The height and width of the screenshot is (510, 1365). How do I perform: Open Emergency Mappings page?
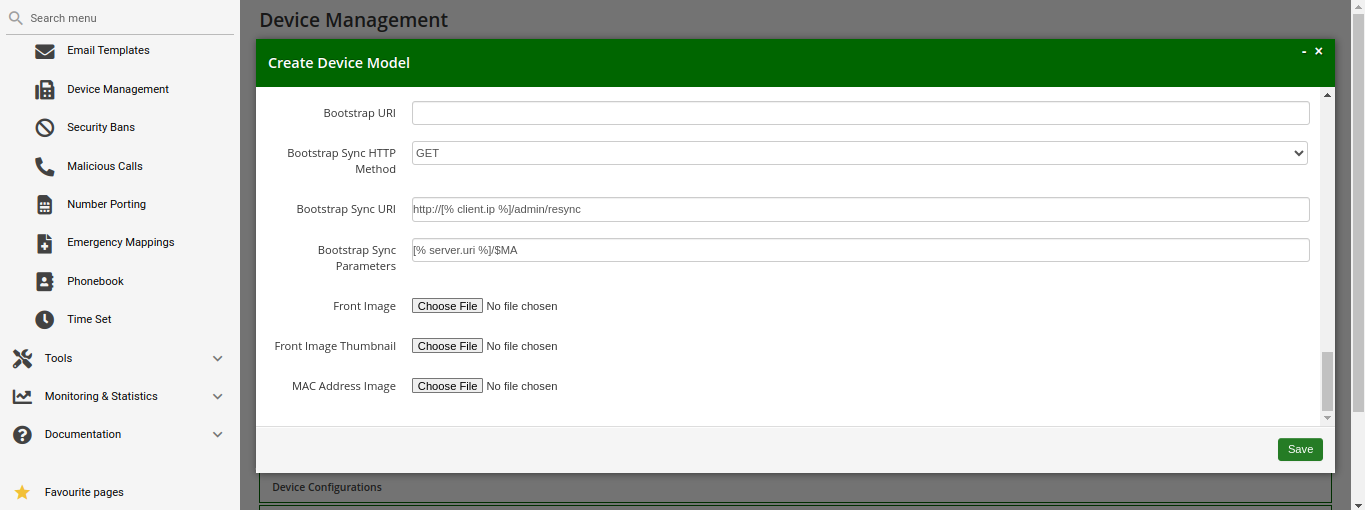(121, 242)
